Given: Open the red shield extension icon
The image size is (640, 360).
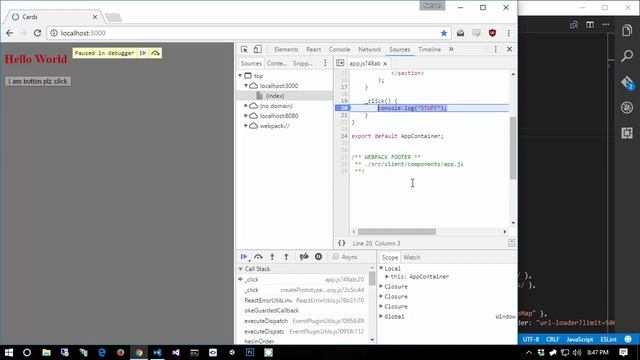Looking at the screenshot, I should click(x=492, y=33).
